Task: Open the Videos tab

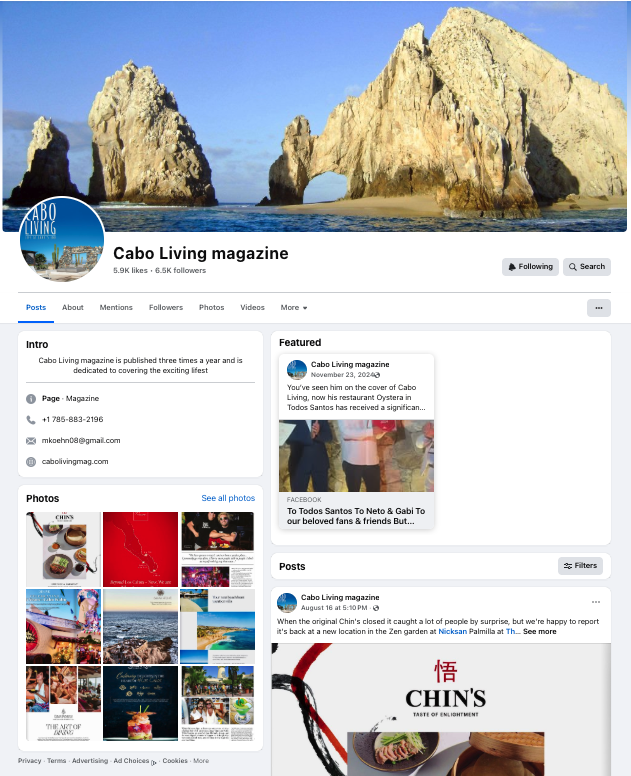Action: [252, 308]
